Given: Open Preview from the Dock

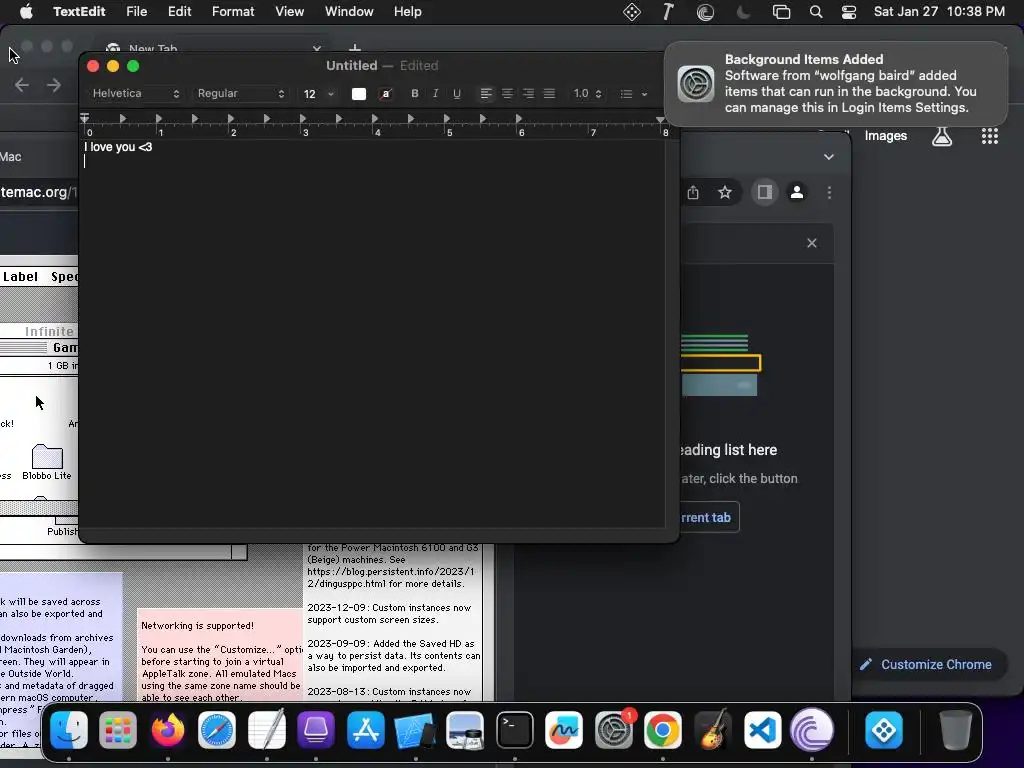Looking at the screenshot, I should [x=465, y=729].
